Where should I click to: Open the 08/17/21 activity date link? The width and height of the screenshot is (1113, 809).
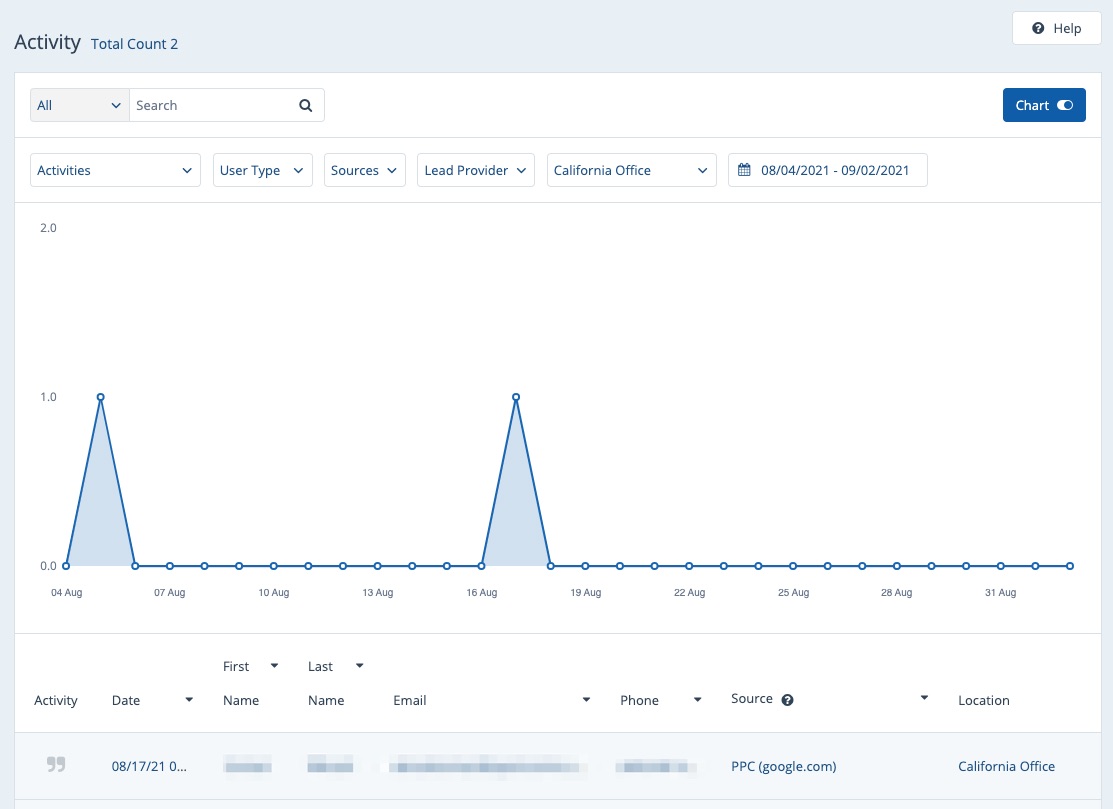[x=148, y=766]
